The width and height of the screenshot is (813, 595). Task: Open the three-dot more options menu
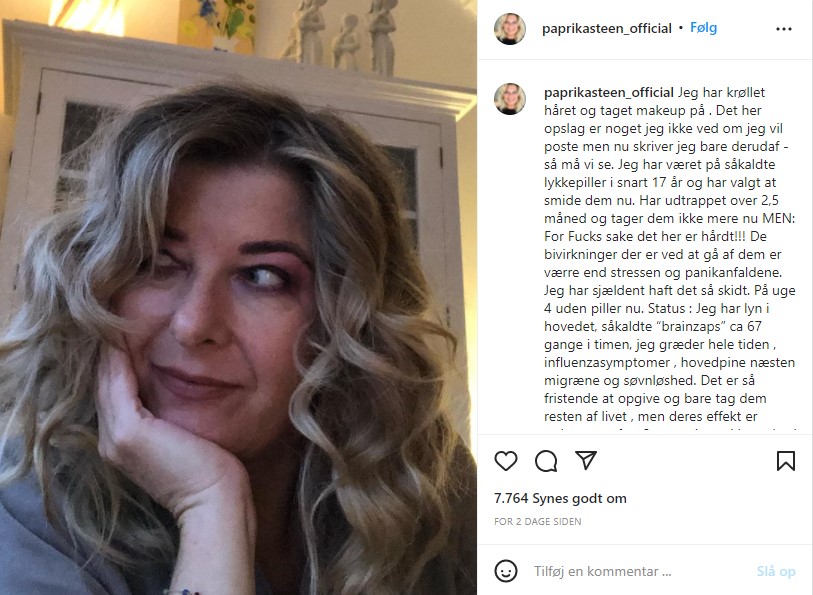point(783,29)
